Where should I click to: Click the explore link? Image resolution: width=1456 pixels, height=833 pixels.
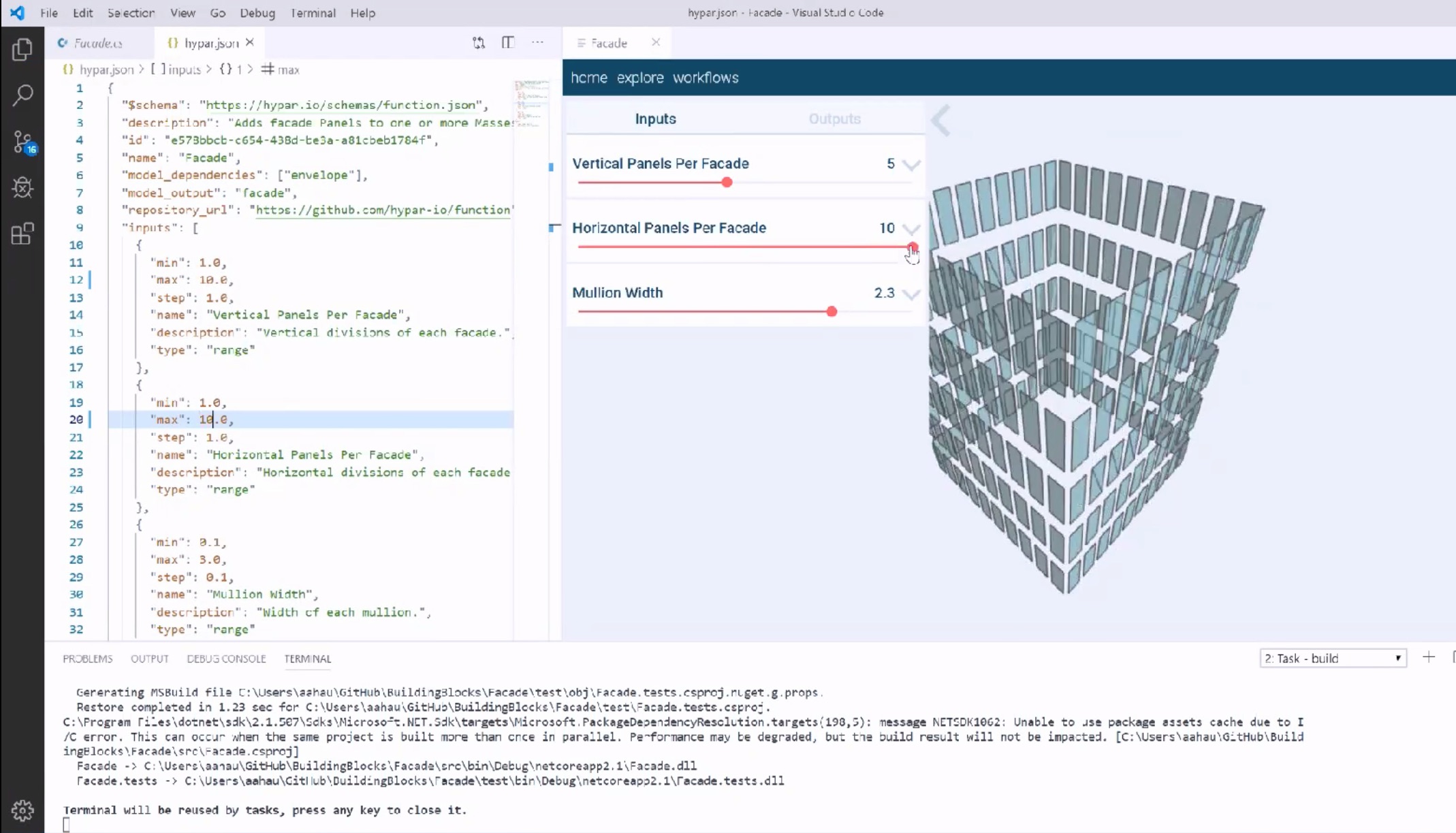click(639, 78)
